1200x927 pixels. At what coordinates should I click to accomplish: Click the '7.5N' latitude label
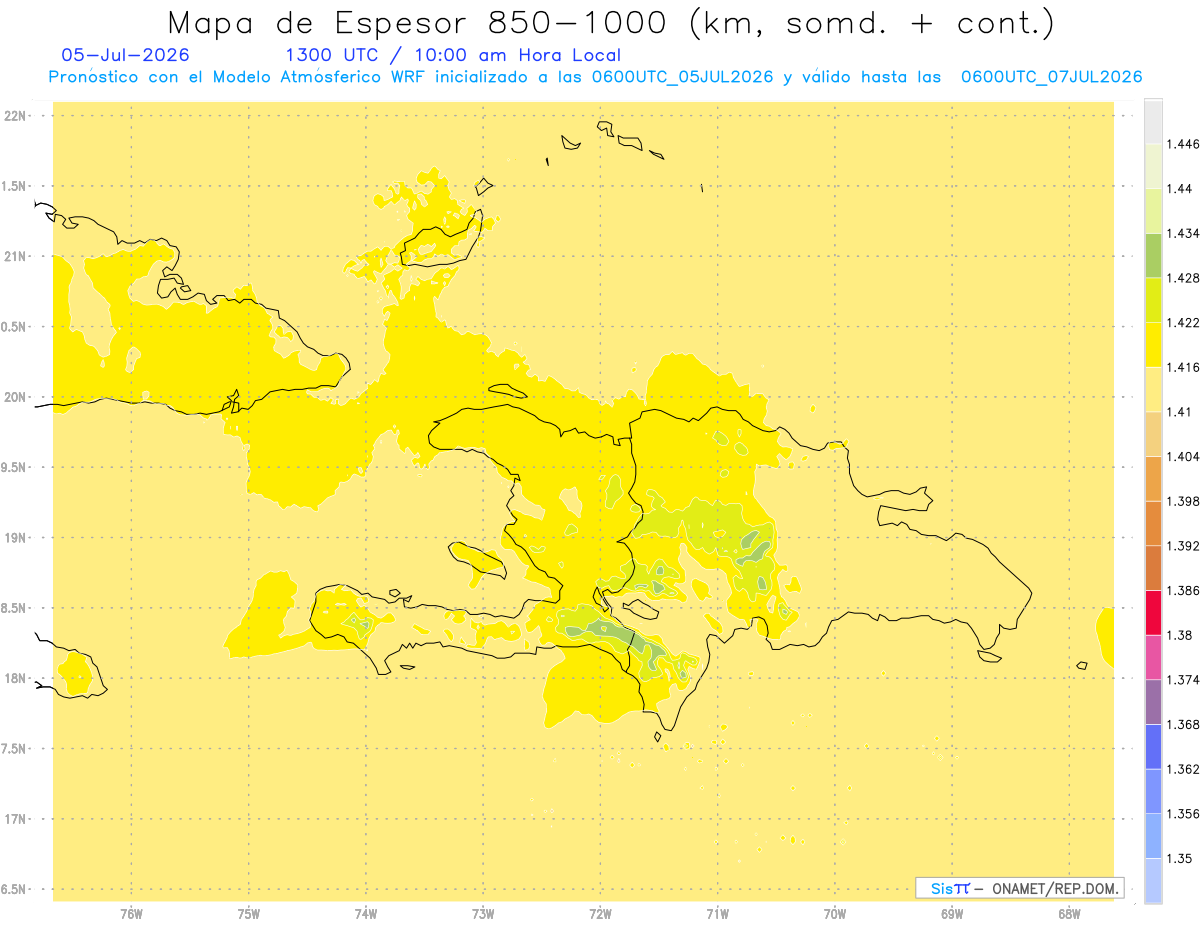14,749
